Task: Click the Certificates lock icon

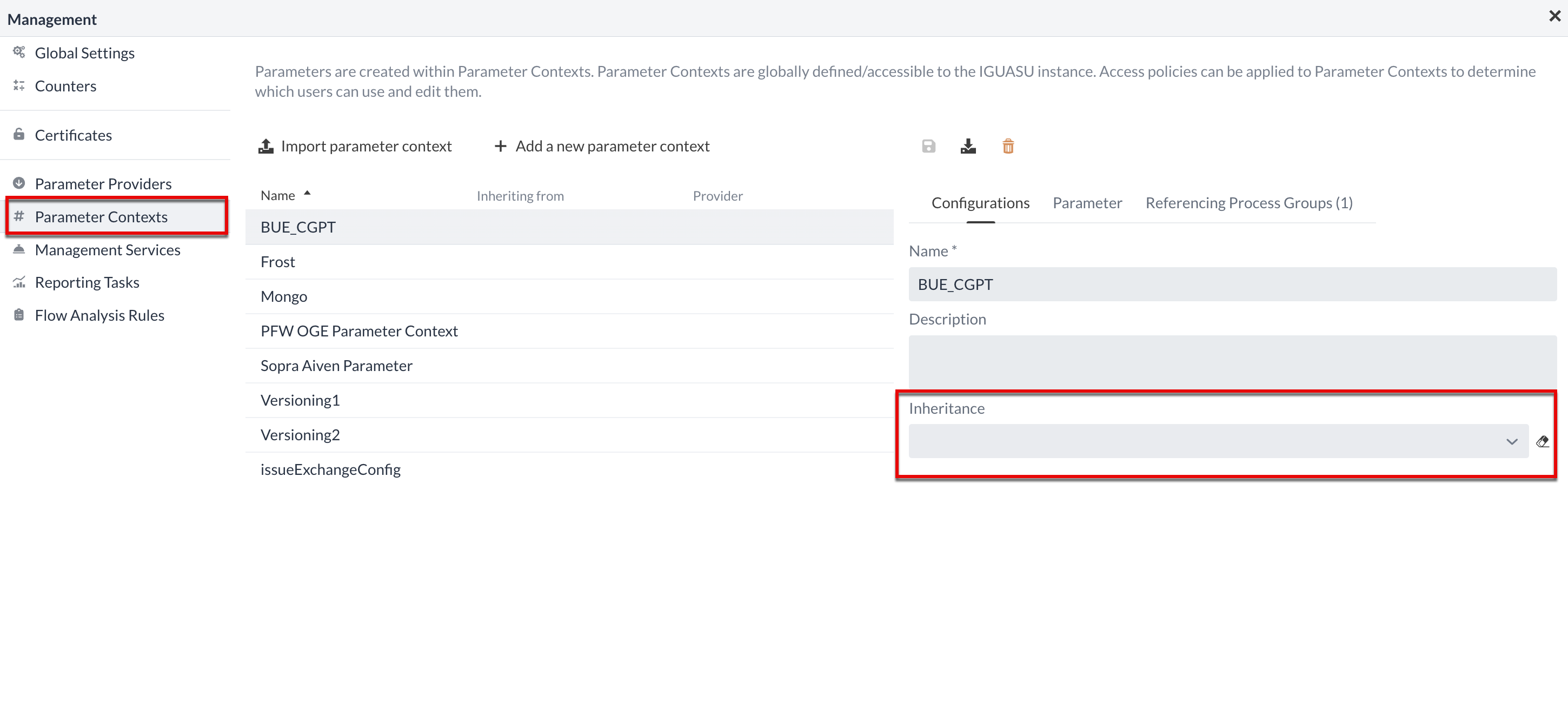Action: 19,134
